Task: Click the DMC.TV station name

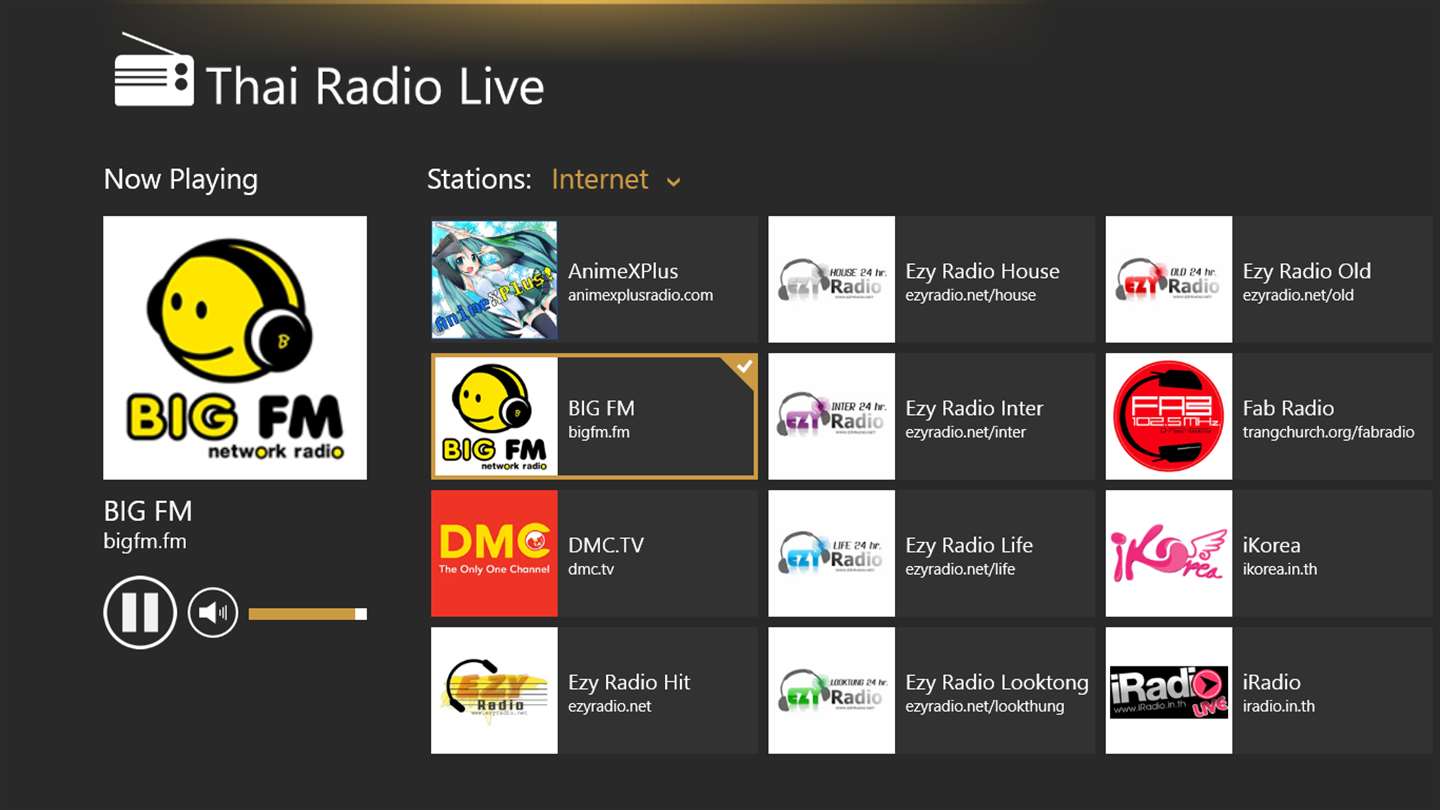Action: click(x=606, y=545)
